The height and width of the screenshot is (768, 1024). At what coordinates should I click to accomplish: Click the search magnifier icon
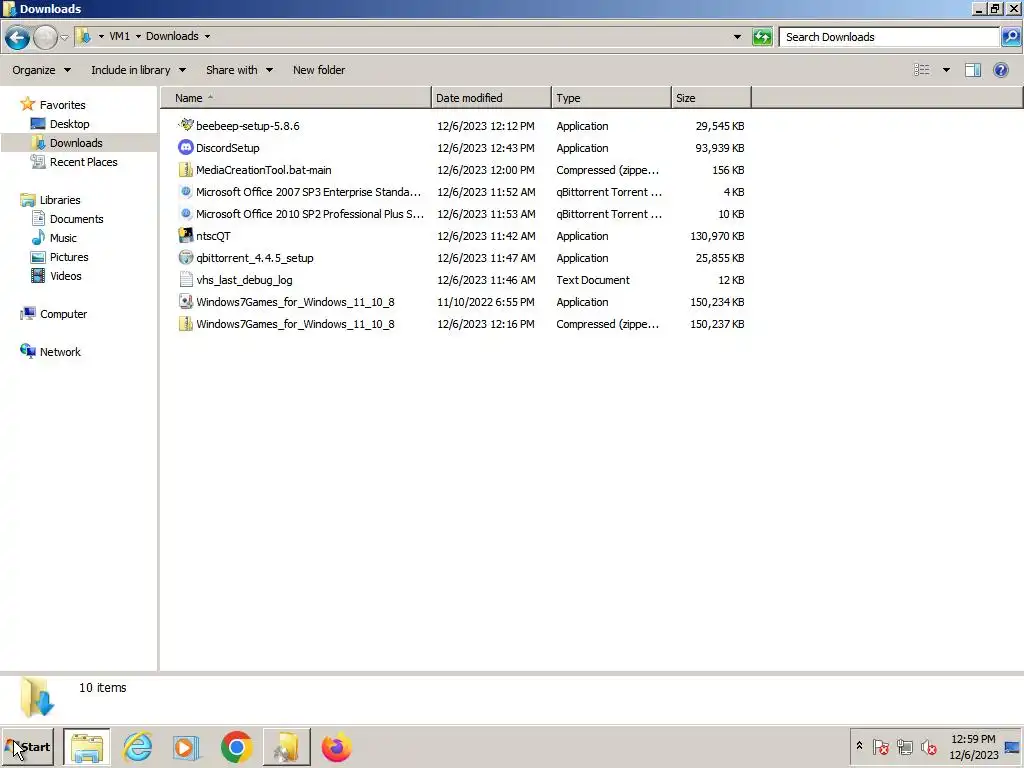(x=1010, y=37)
